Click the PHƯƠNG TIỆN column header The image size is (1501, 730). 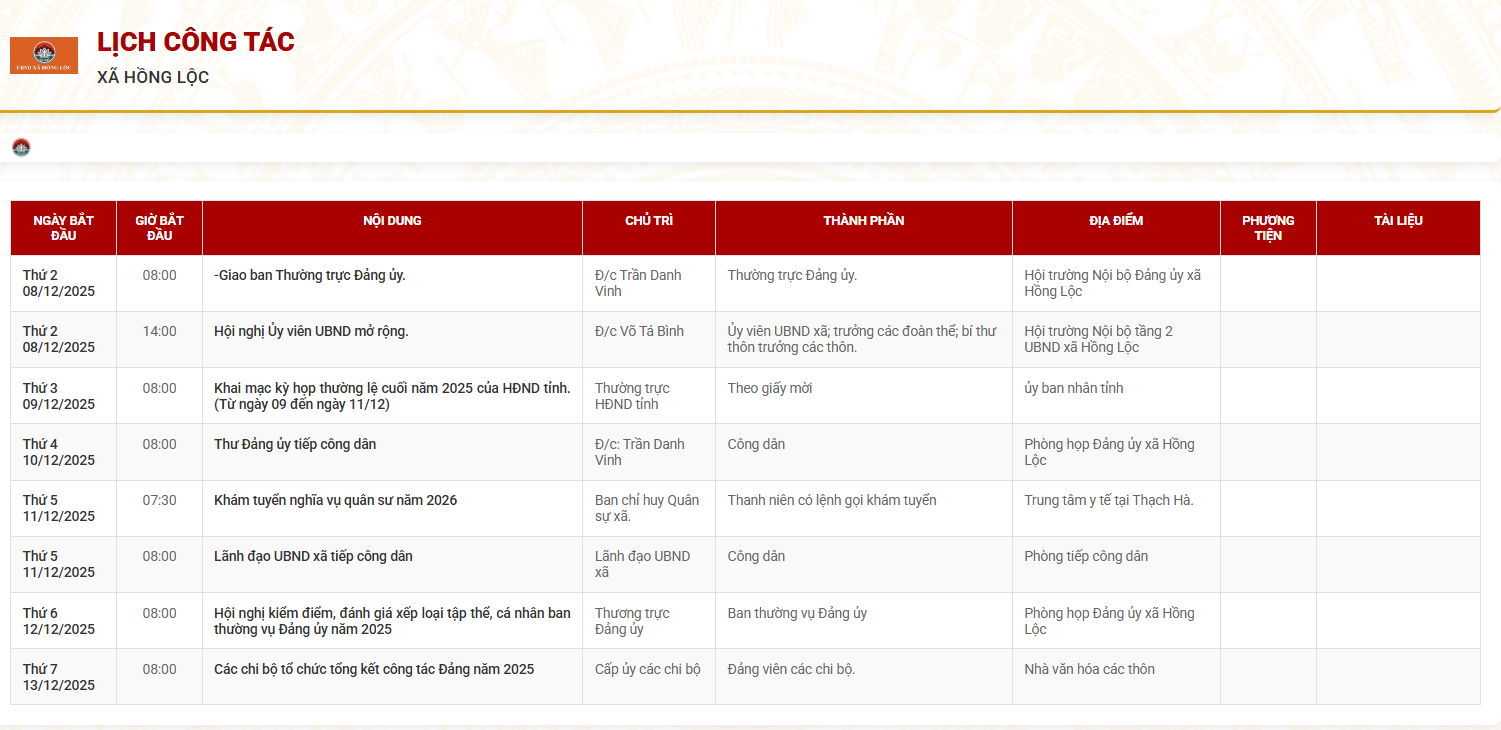(x=1267, y=228)
